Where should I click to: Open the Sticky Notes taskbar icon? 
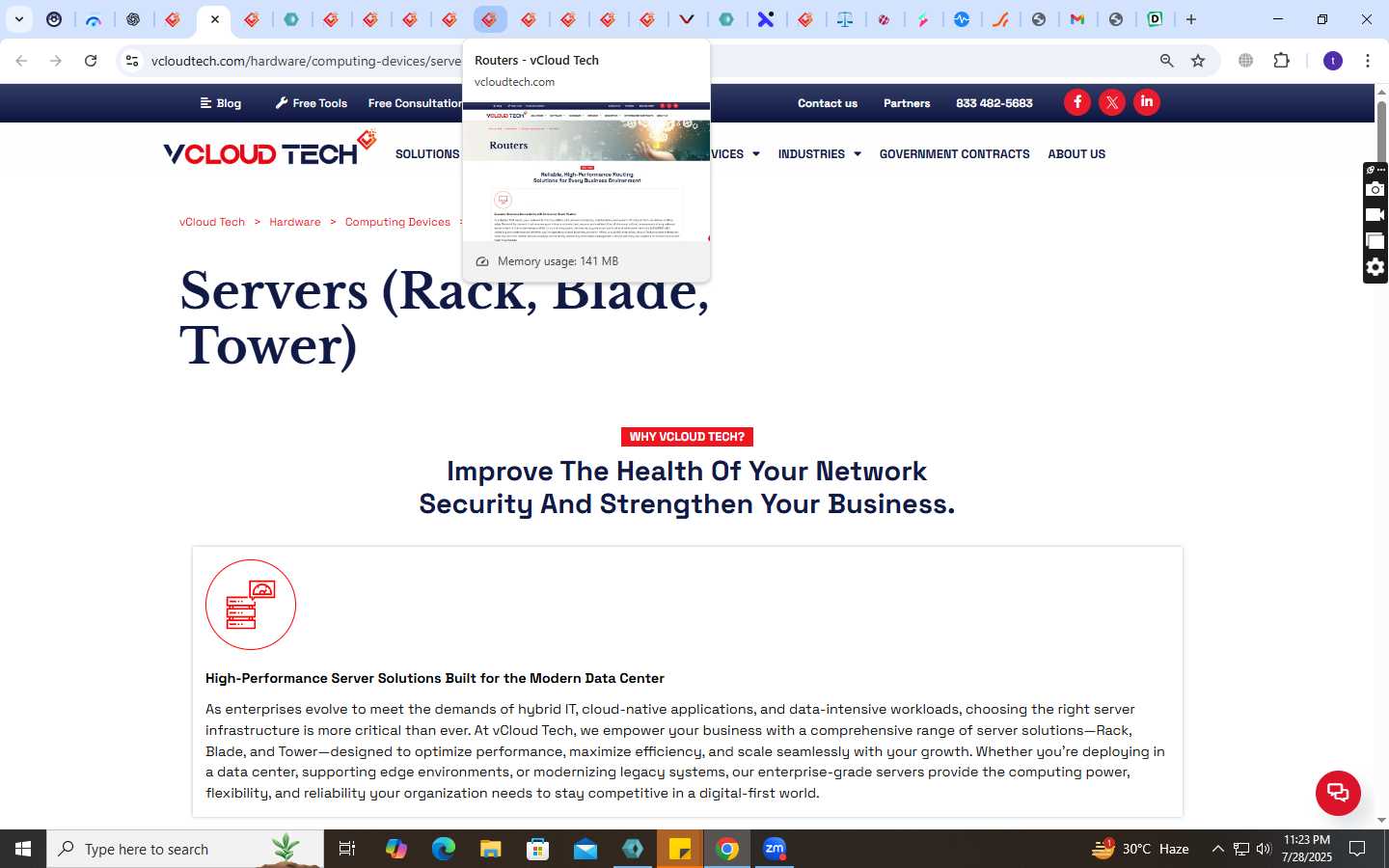680,849
